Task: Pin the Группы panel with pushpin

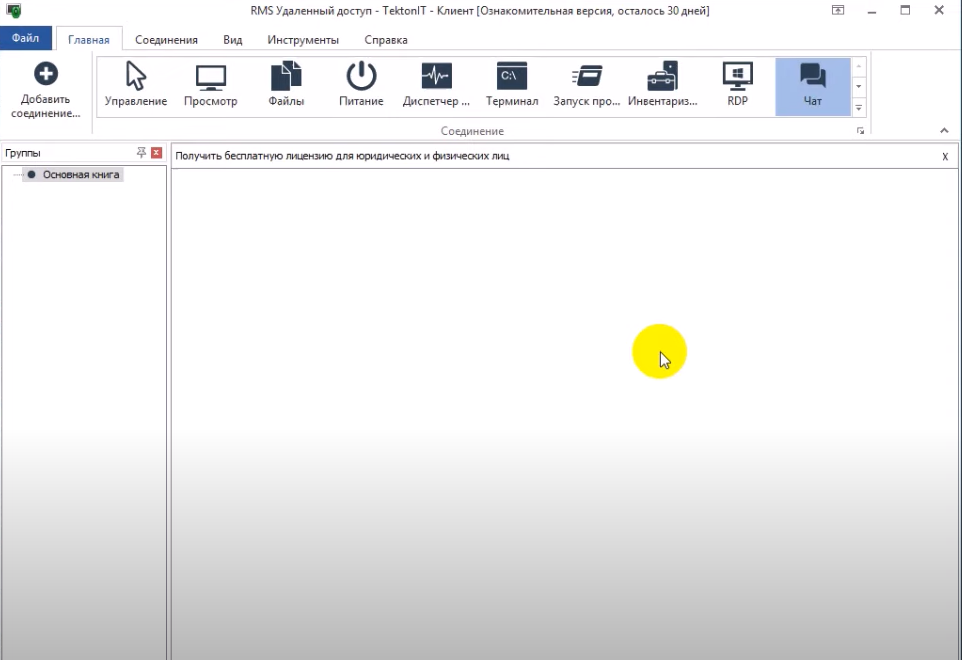Action: tap(141, 152)
